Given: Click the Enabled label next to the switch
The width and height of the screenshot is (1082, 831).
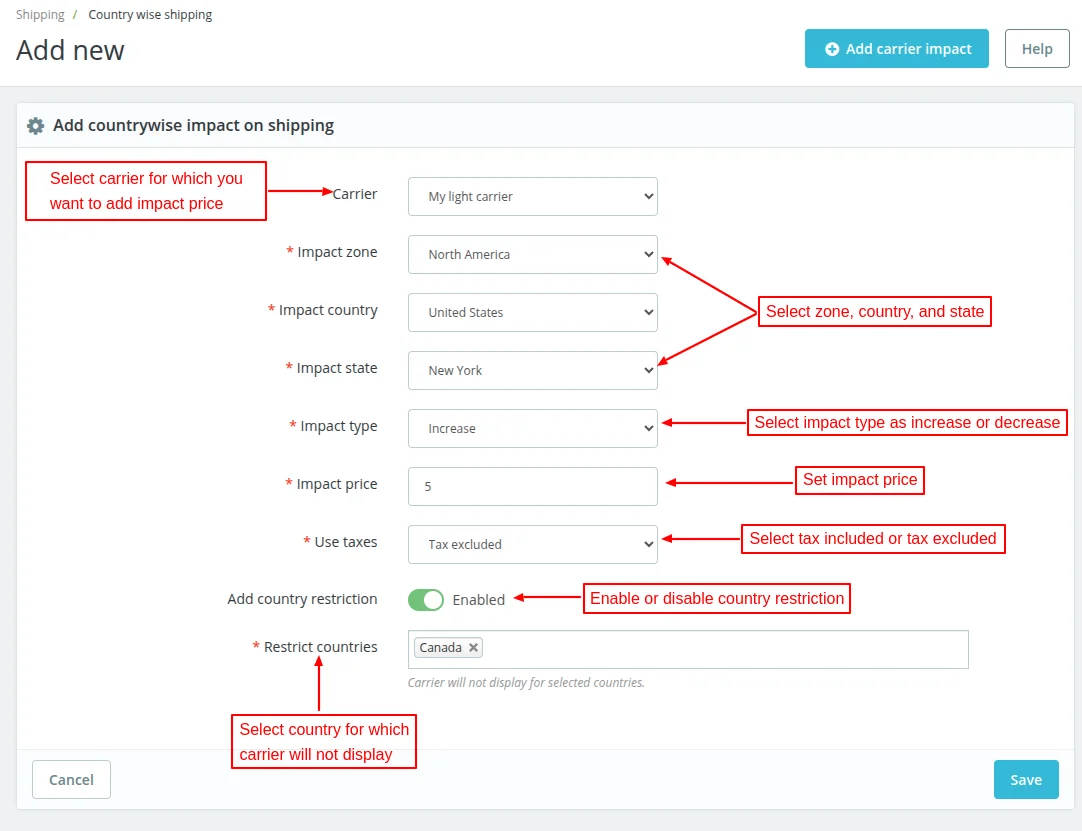Looking at the screenshot, I should 479,600.
